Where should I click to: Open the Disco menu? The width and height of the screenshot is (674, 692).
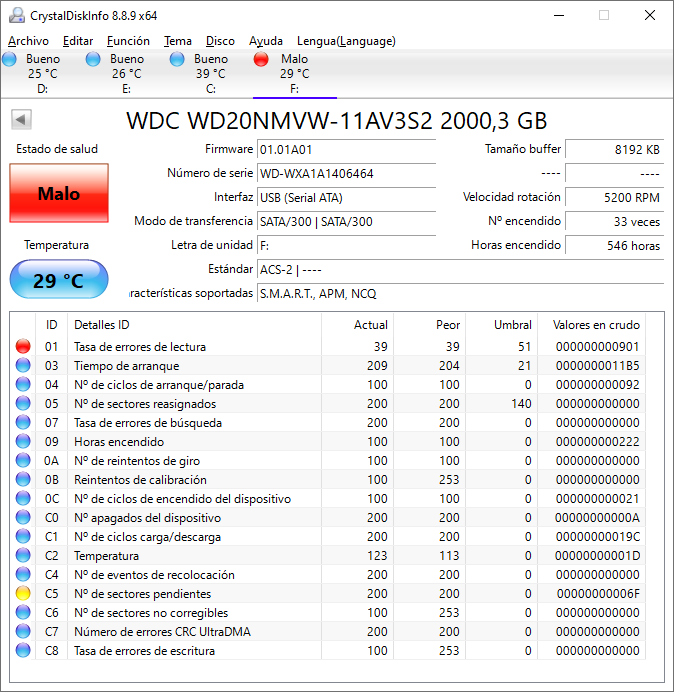tap(220, 41)
